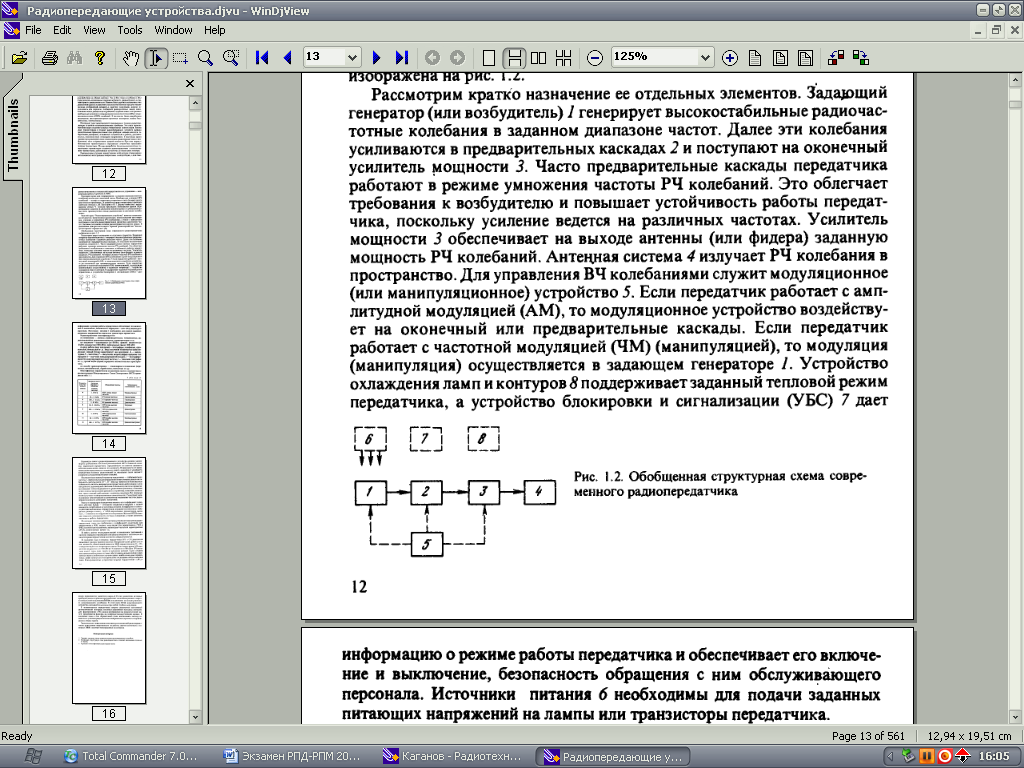Open a file with the folder icon
1024x768 pixels.
coord(20,58)
